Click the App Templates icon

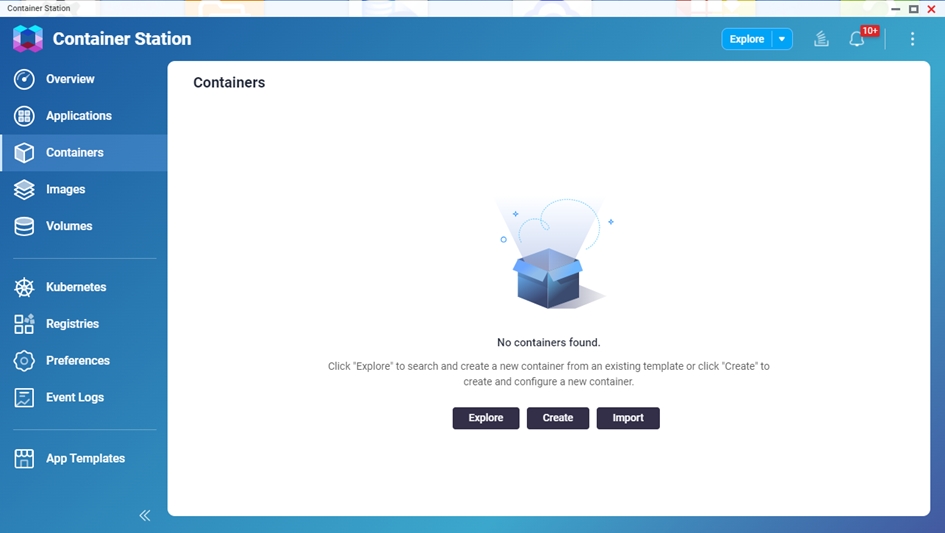[24, 459]
